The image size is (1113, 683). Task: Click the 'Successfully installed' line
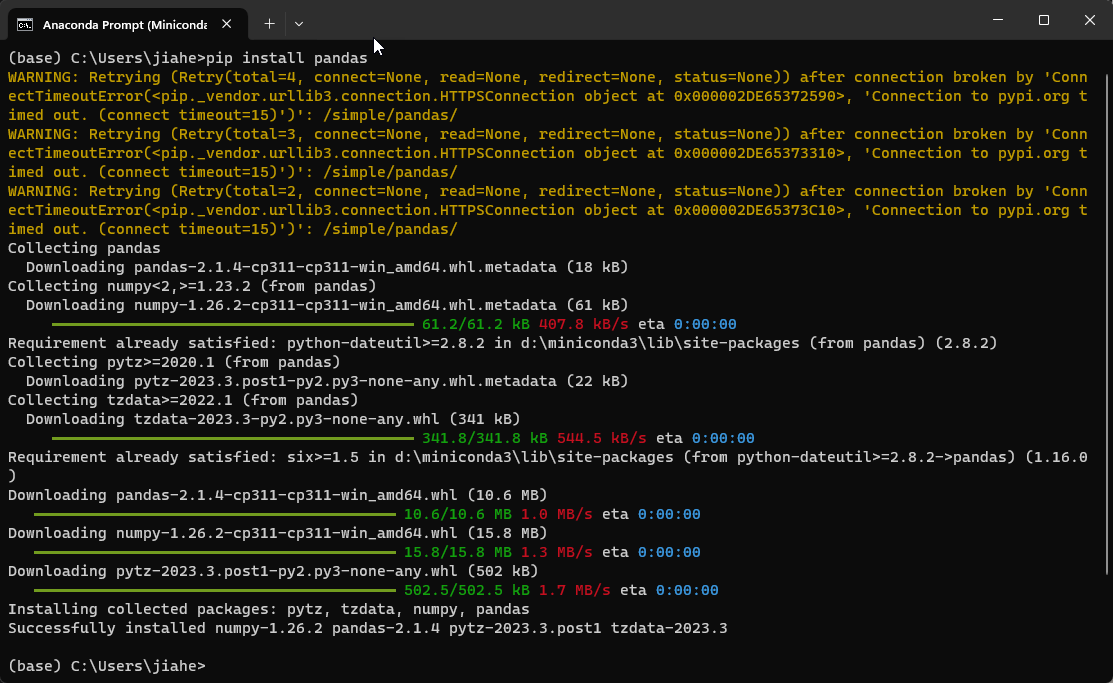click(367, 628)
